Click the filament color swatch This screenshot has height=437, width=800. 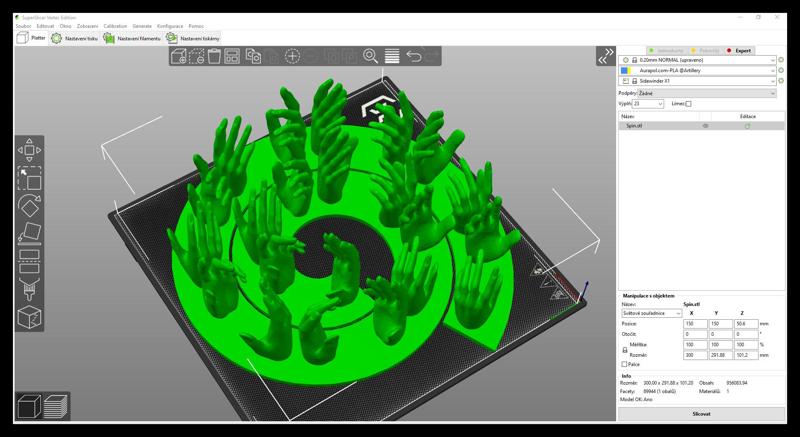pyautogui.click(x=627, y=70)
